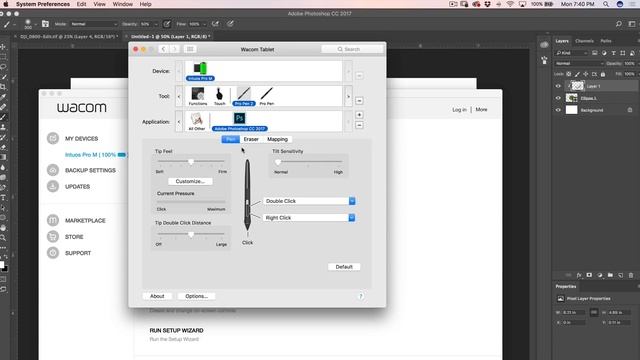The height and width of the screenshot is (360, 640).
Task: Remove the tool with its minus button
Action: point(359,100)
